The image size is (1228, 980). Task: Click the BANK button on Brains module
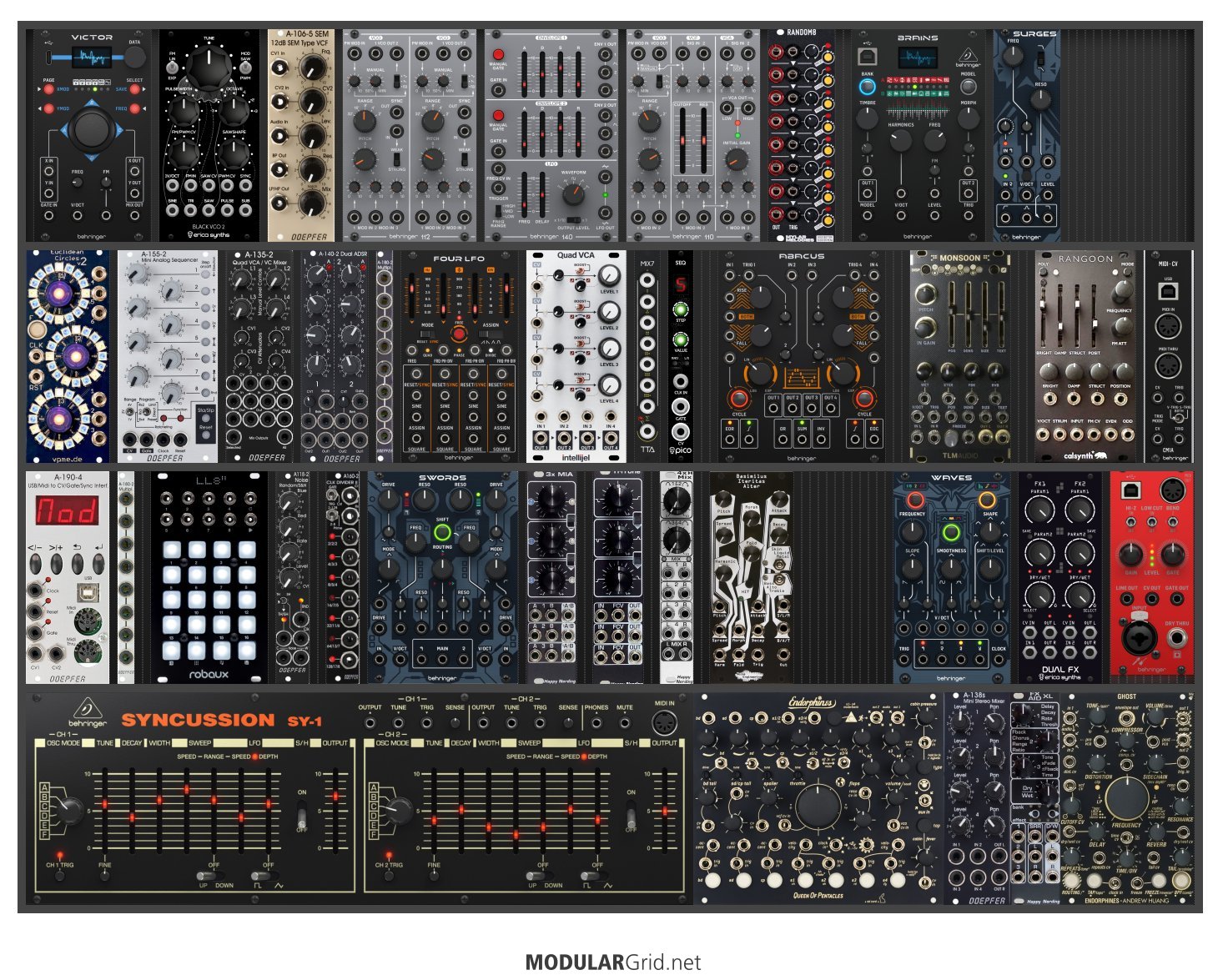click(868, 87)
